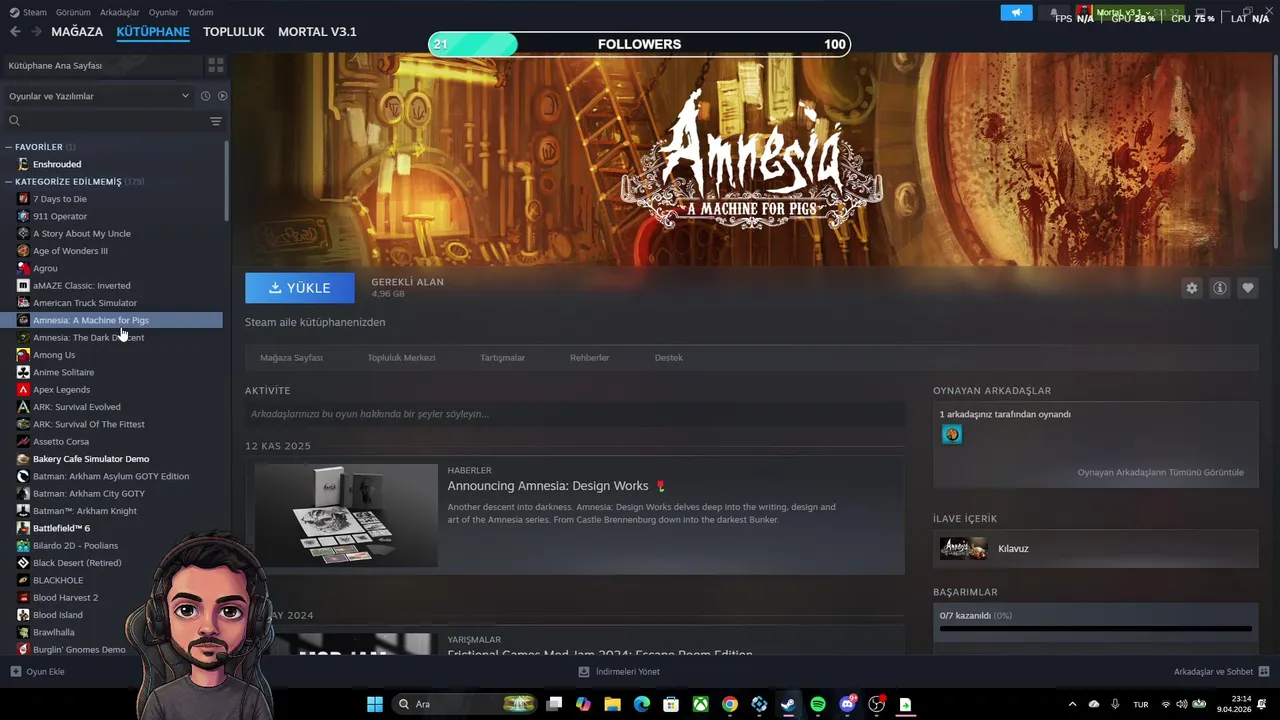Screen dimensions: 1280x720
Task: Open File Explorer from the taskbar
Action: click(x=613, y=704)
